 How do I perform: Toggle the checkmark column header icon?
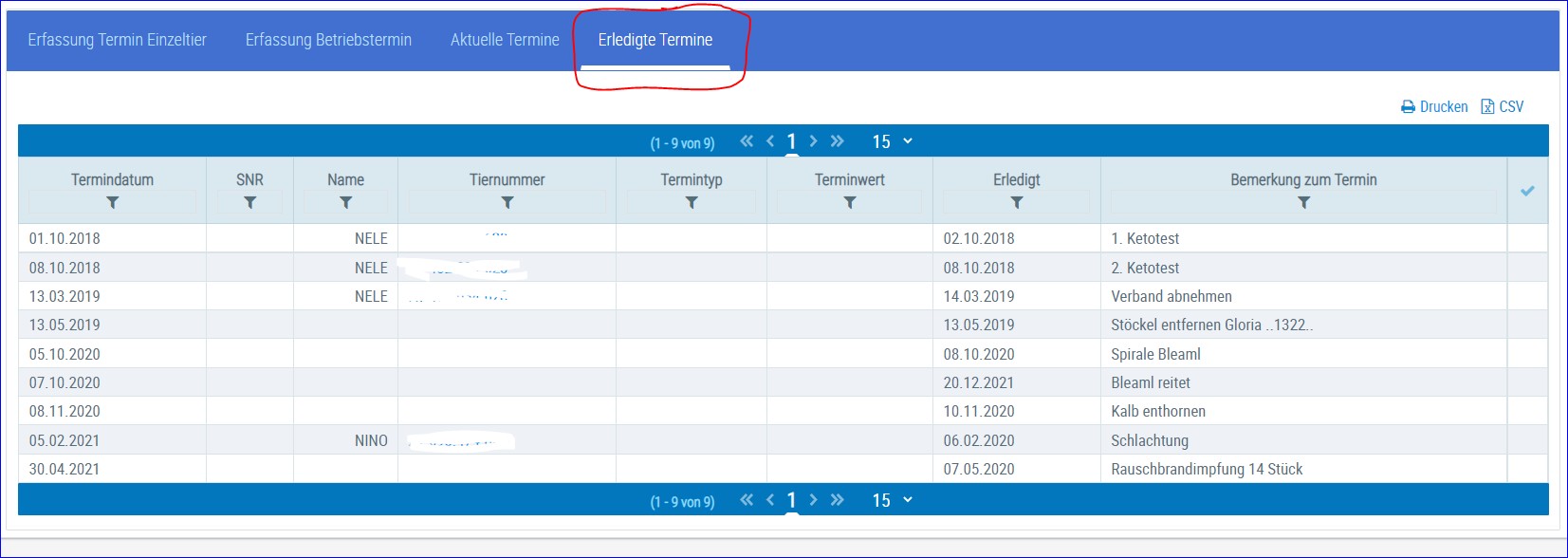[1527, 191]
